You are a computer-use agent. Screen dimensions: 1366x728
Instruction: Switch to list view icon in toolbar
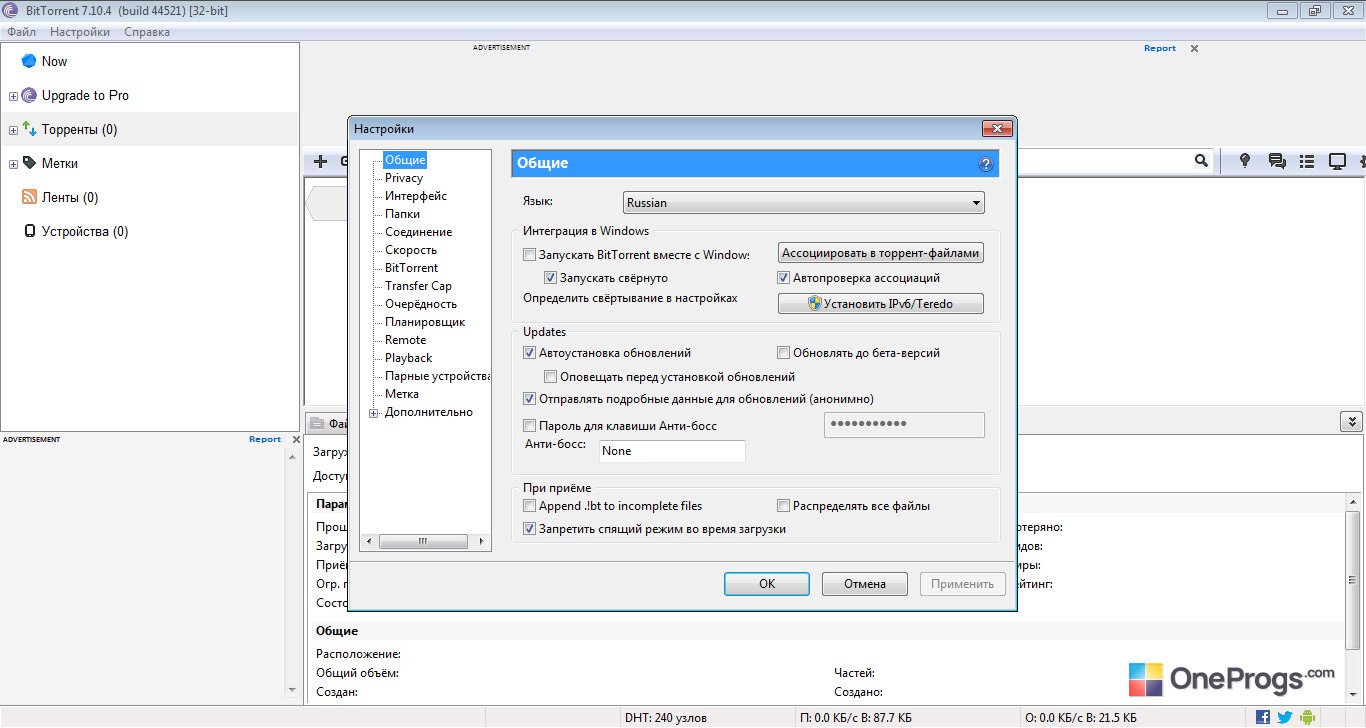pos(1306,161)
